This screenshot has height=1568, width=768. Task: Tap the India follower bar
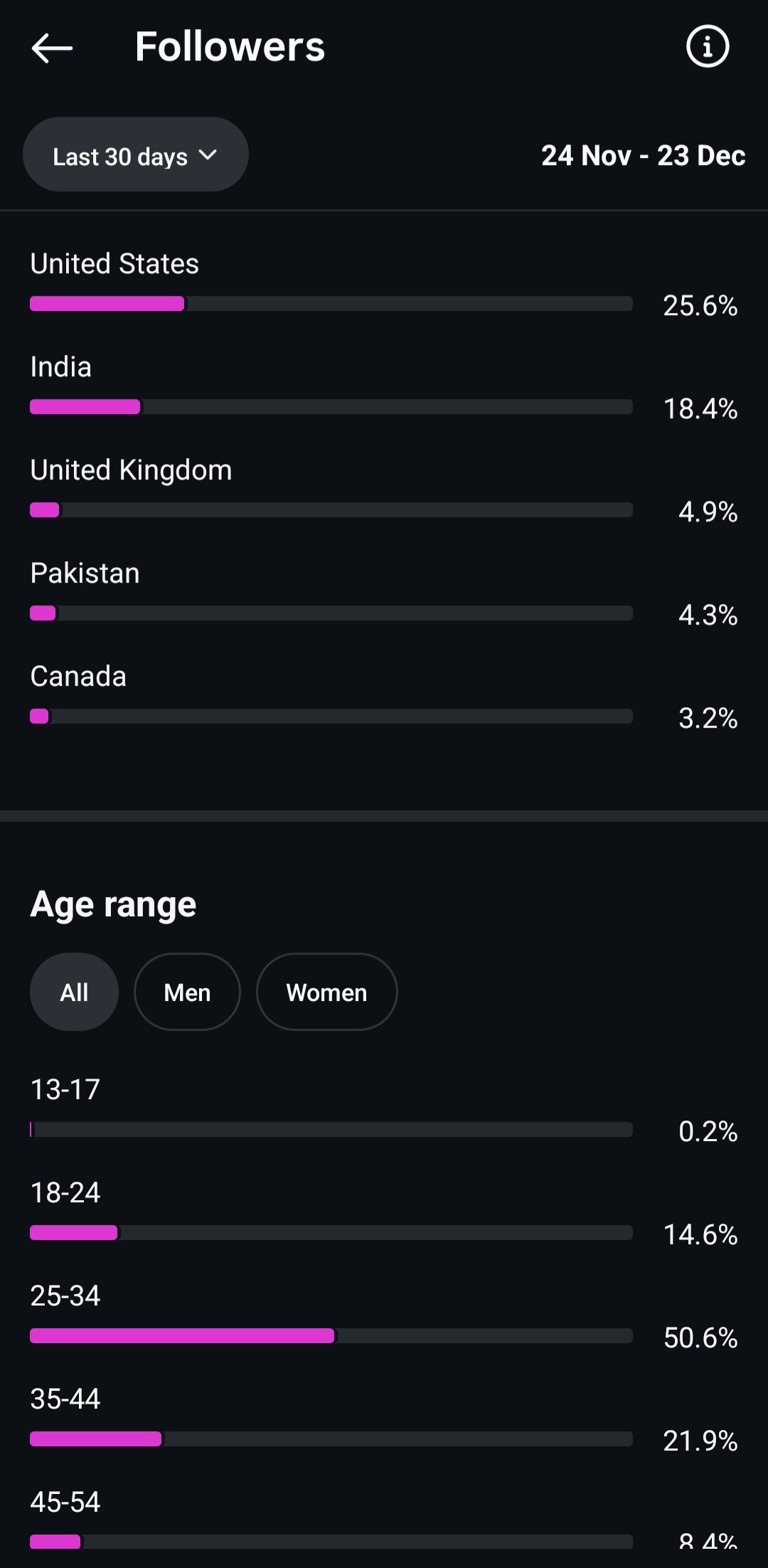click(331, 407)
